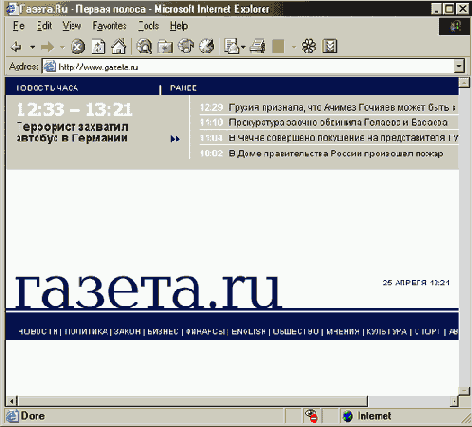Open the View menu
This screenshot has width=472, height=427.
point(72,26)
